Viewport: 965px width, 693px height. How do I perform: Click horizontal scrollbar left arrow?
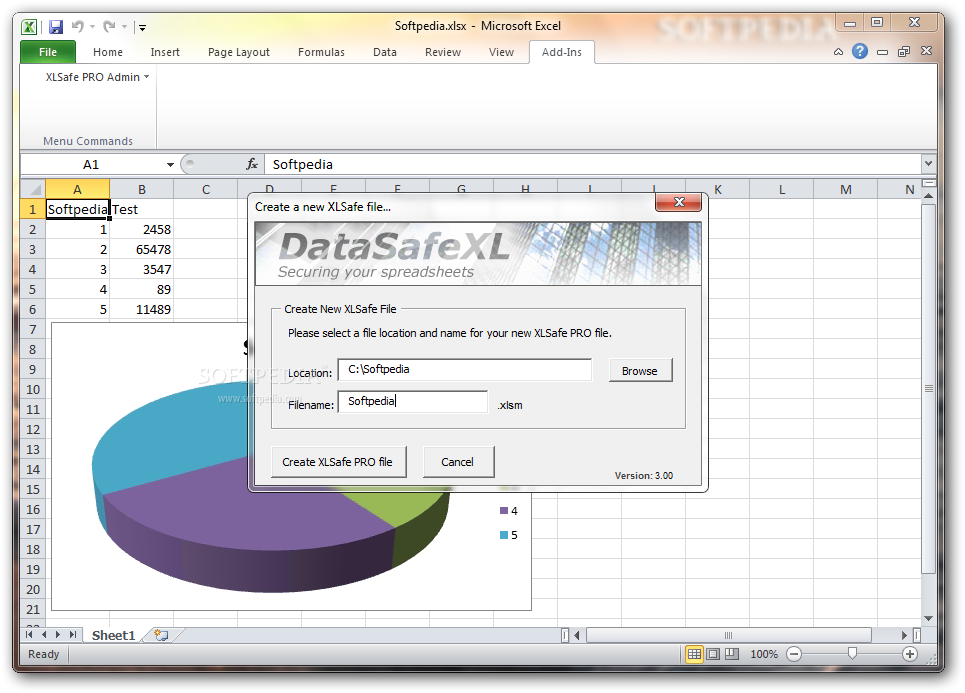pyautogui.click(x=577, y=635)
